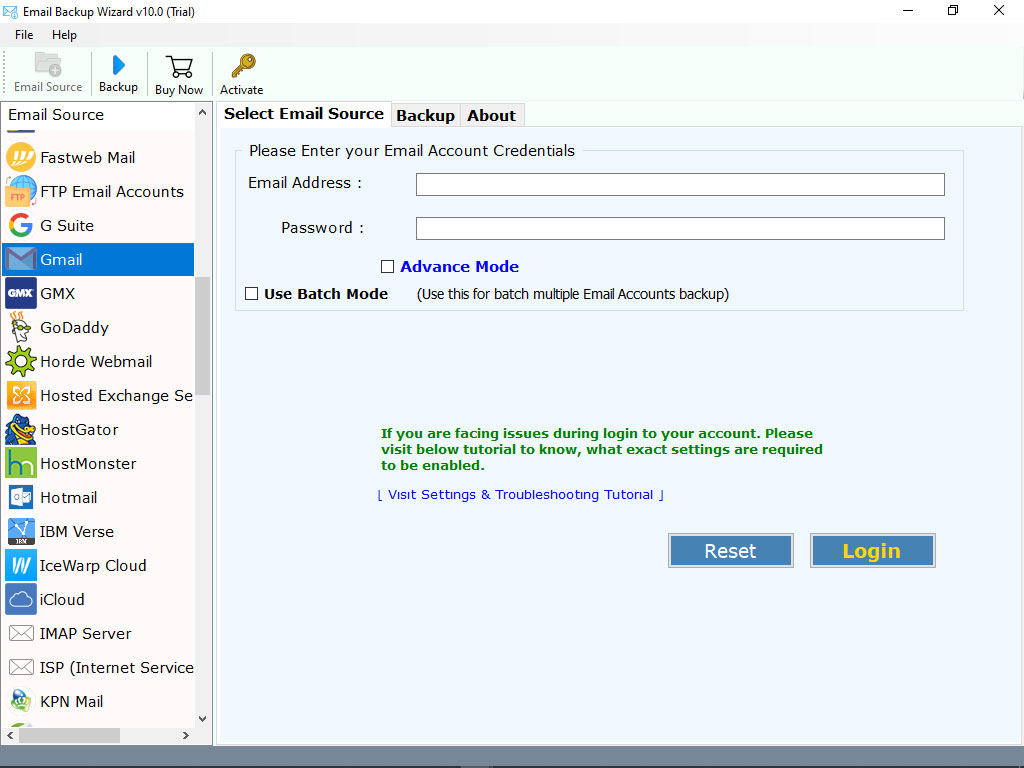Select the G Suite Google icon

click(21, 225)
